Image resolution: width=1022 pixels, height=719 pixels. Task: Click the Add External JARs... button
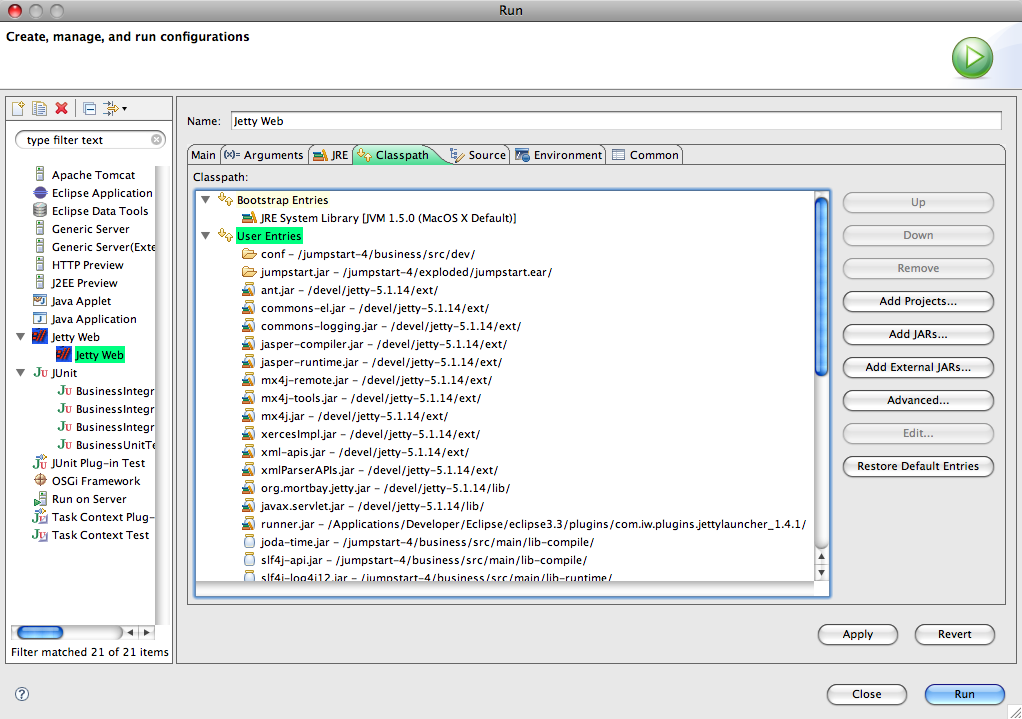click(918, 367)
